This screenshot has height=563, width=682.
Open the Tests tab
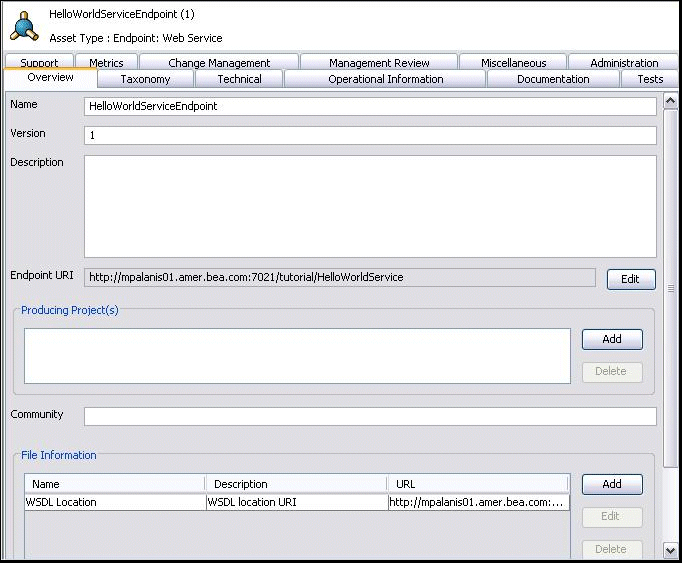click(650, 79)
